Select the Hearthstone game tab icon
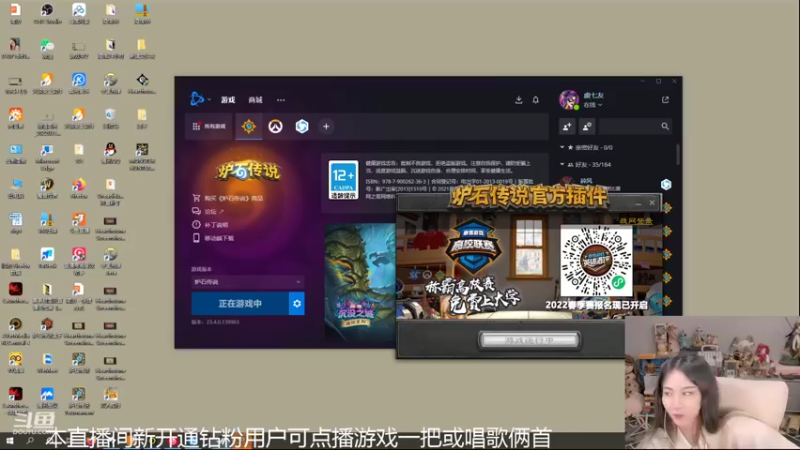Screen dimensions: 800x450 click(249, 126)
